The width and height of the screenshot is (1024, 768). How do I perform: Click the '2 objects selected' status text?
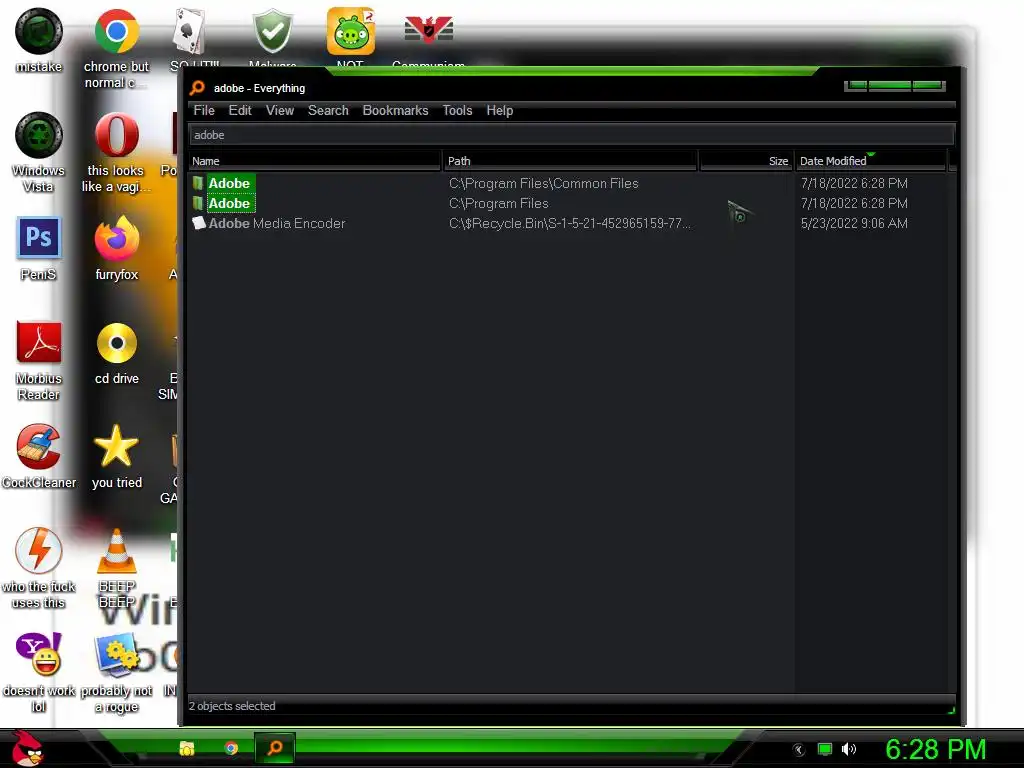[x=232, y=706]
